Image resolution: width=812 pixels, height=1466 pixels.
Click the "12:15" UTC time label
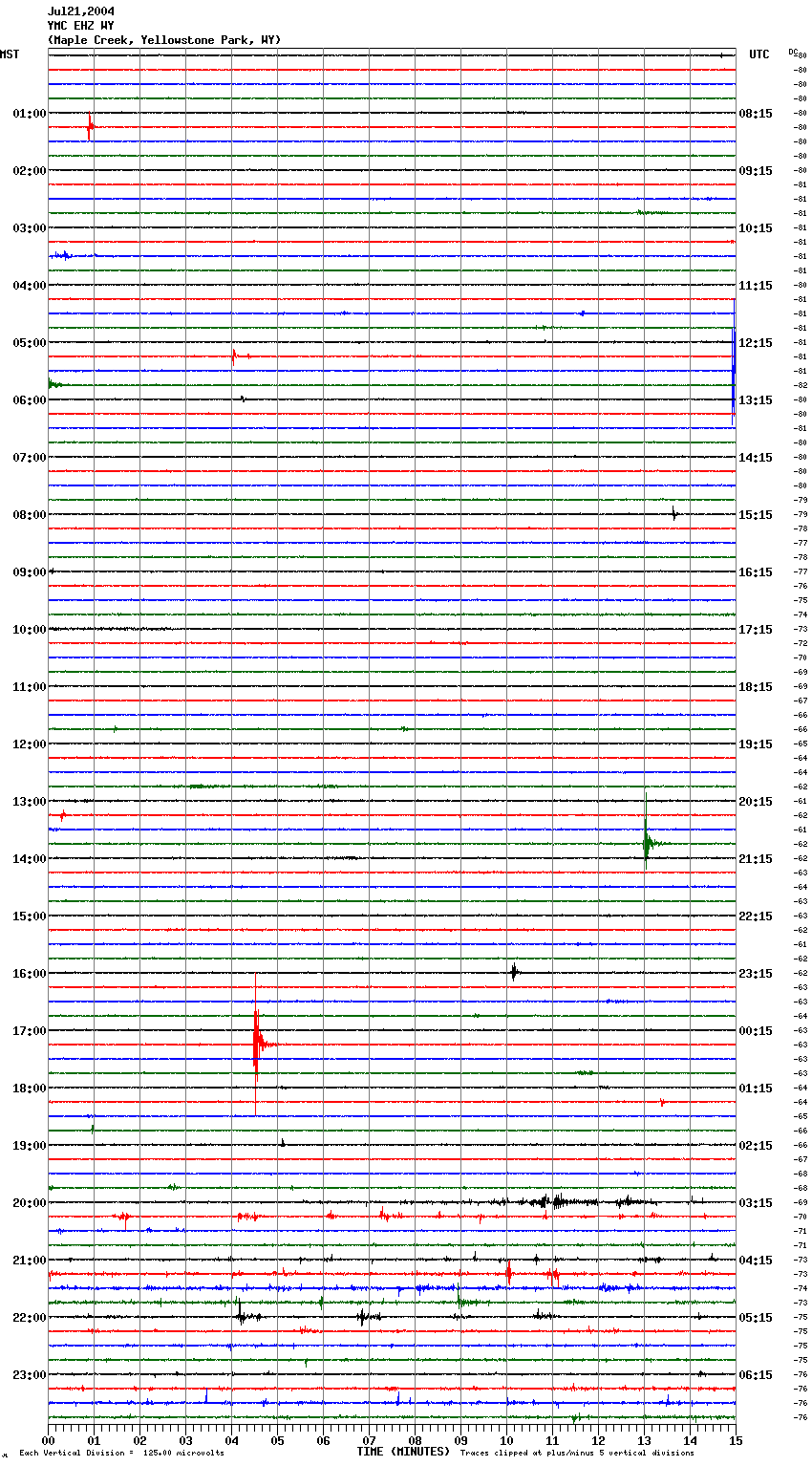[x=756, y=343]
